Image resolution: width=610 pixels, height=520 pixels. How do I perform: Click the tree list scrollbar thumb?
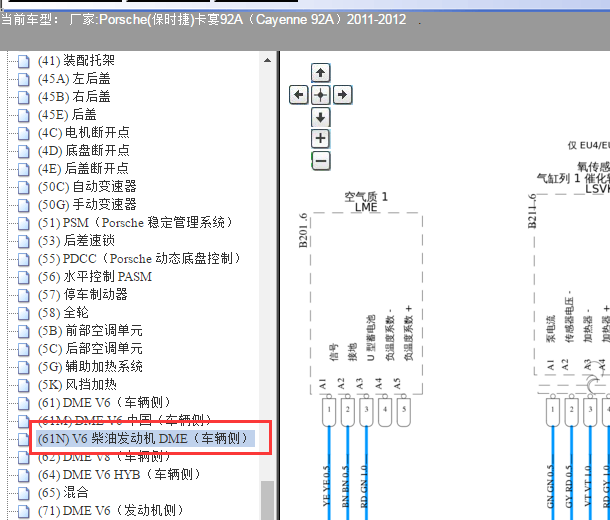(x=267, y=501)
